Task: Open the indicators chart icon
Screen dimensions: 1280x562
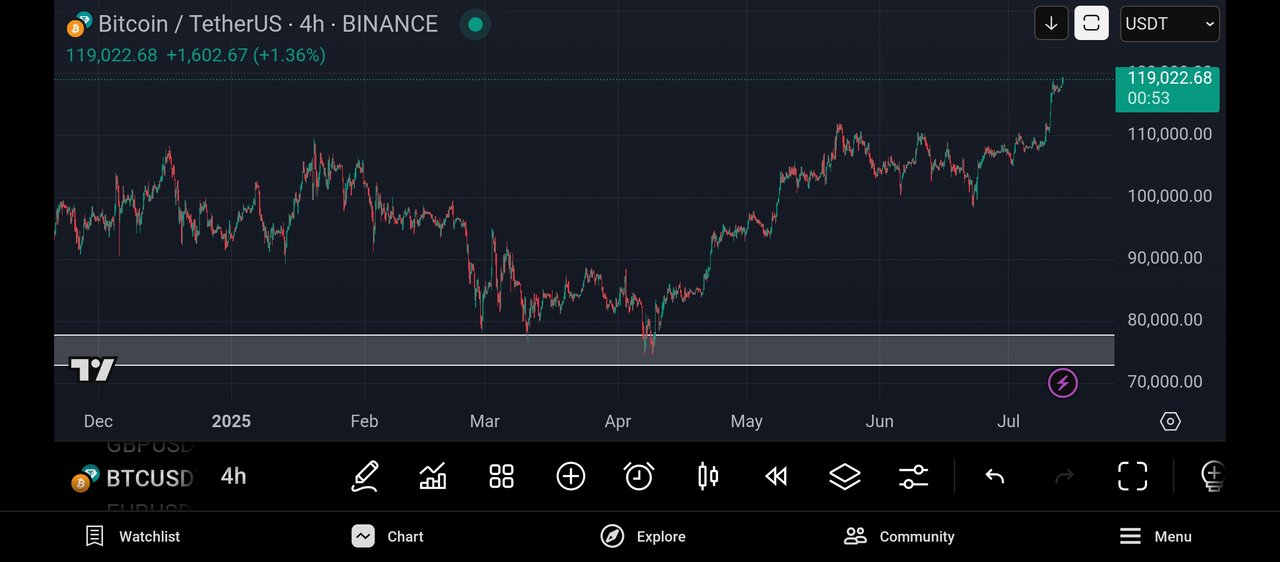Action: click(x=433, y=476)
